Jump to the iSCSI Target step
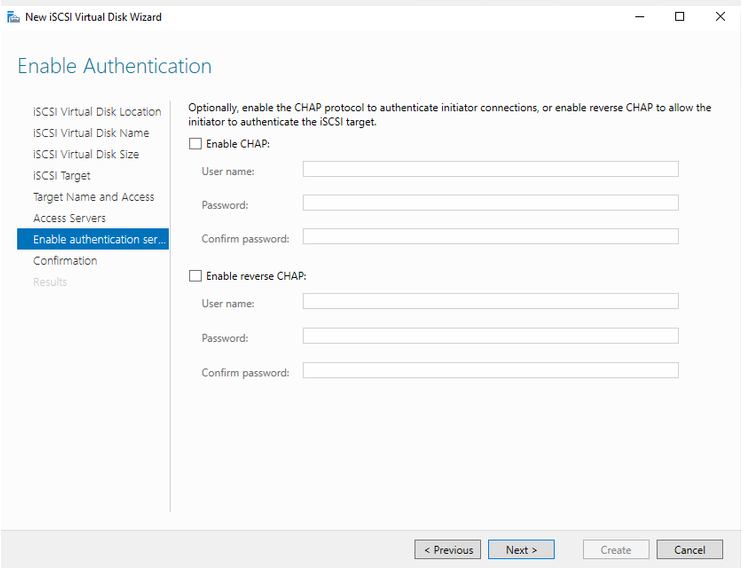Viewport: 743px width, 570px height. pyautogui.click(x=62, y=176)
